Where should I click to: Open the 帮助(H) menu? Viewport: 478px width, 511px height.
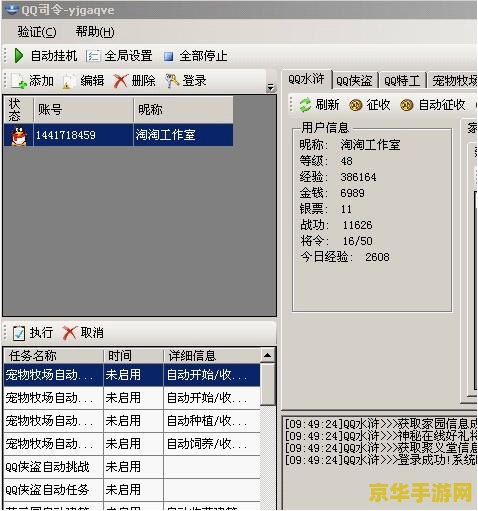(x=95, y=32)
